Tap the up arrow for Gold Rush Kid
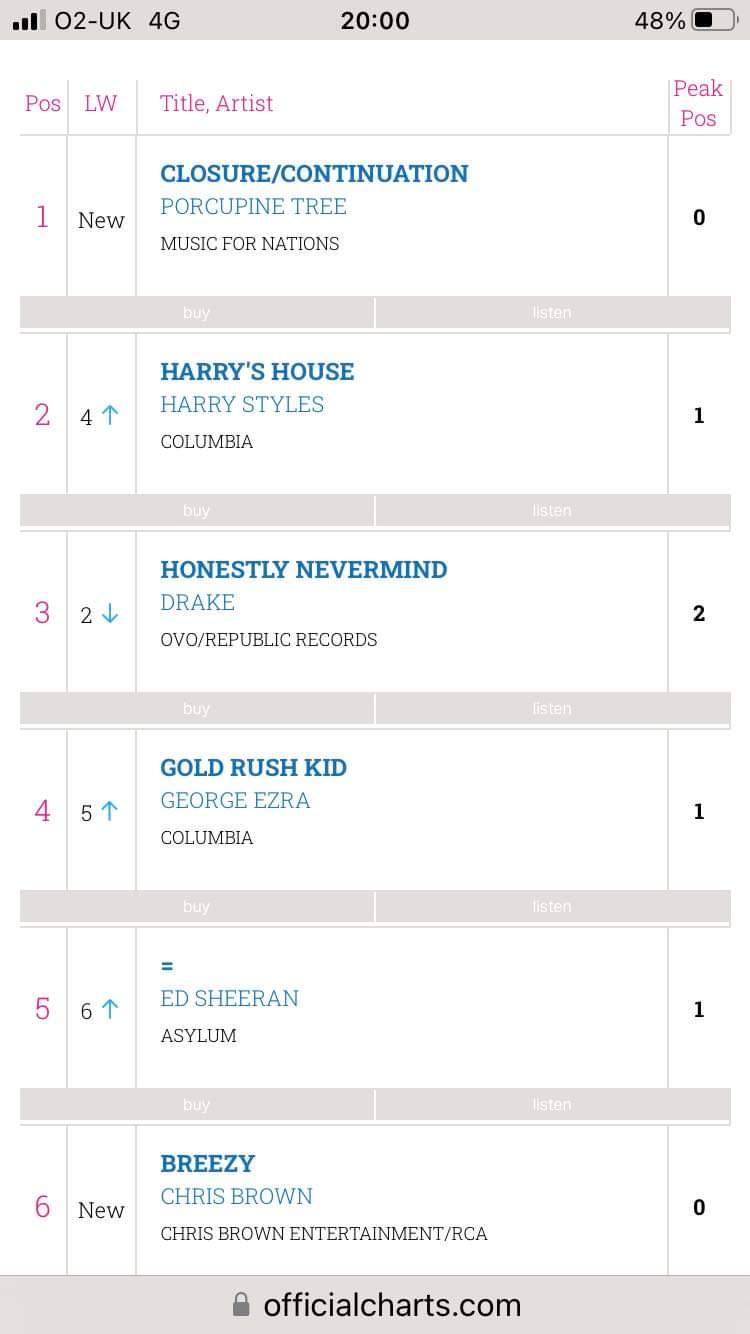 110,813
